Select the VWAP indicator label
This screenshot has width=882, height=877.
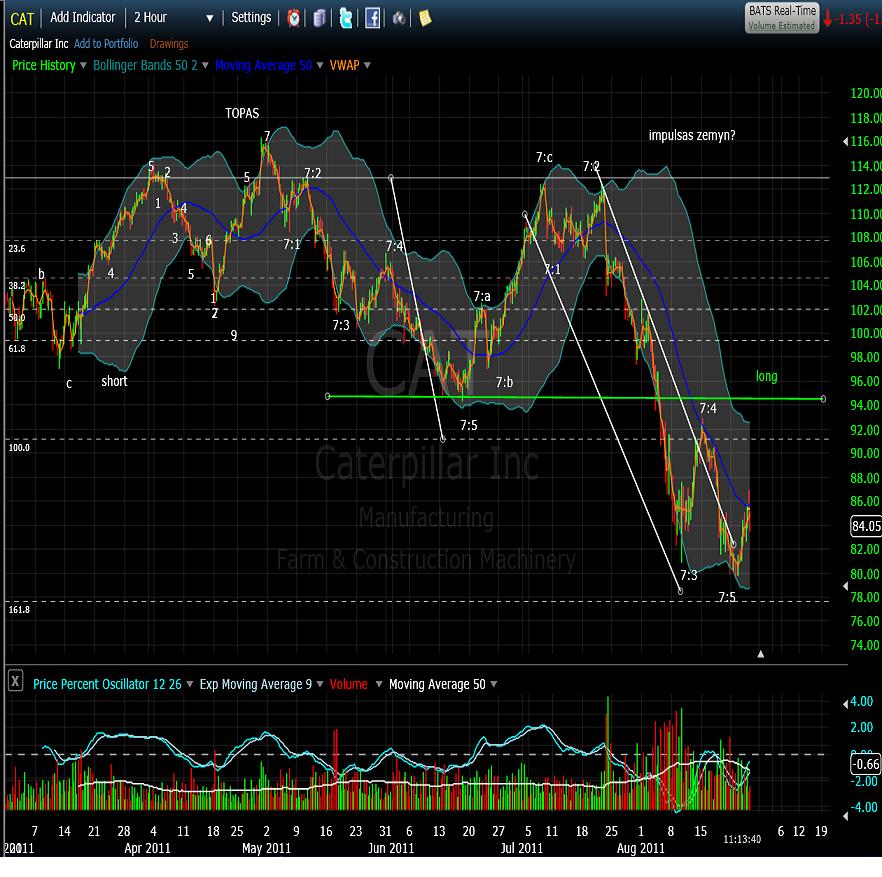344,65
